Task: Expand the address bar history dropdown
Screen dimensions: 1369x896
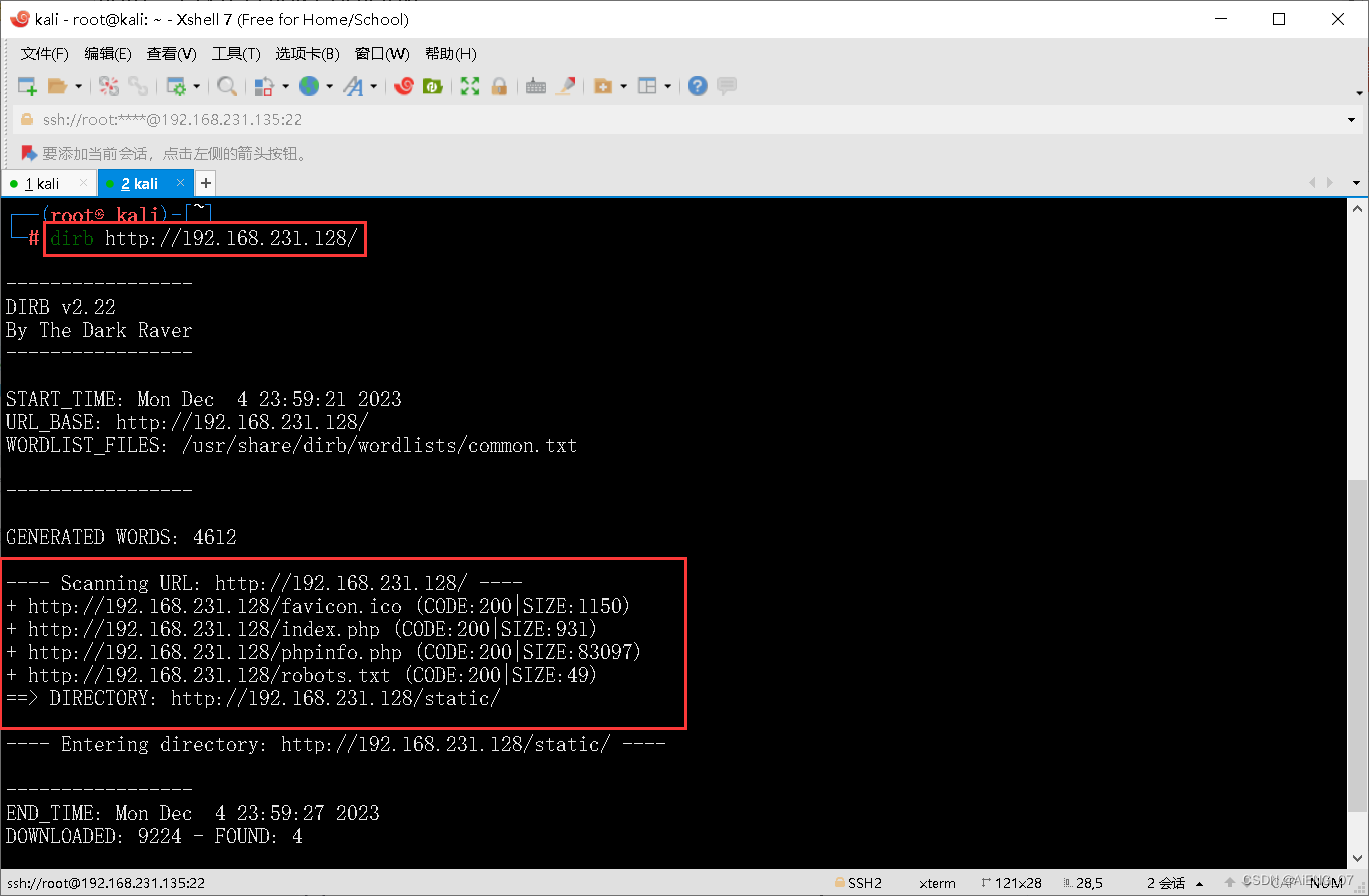Action: tap(1352, 120)
